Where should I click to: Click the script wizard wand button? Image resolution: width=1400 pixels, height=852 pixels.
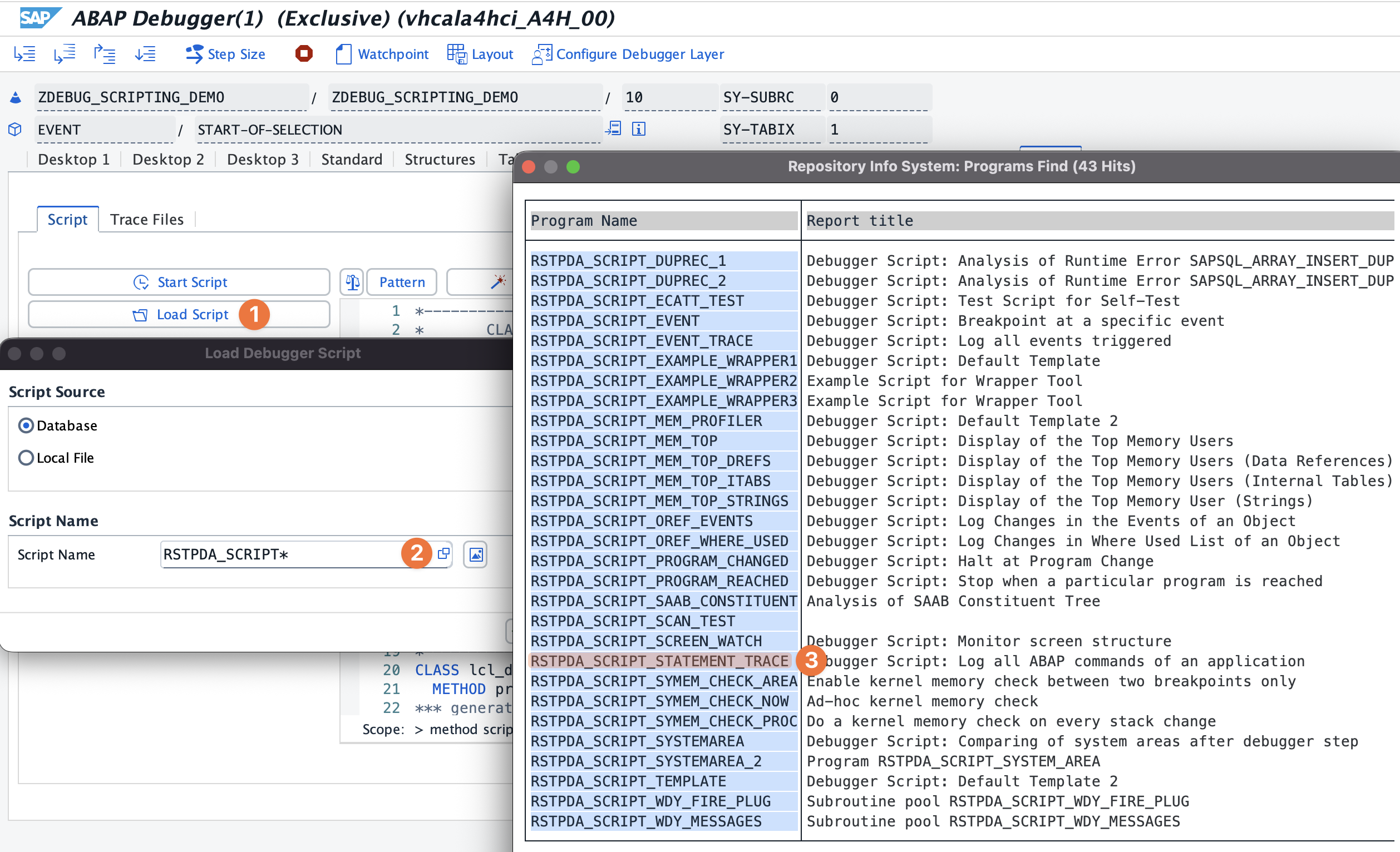(x=499, y=282)
